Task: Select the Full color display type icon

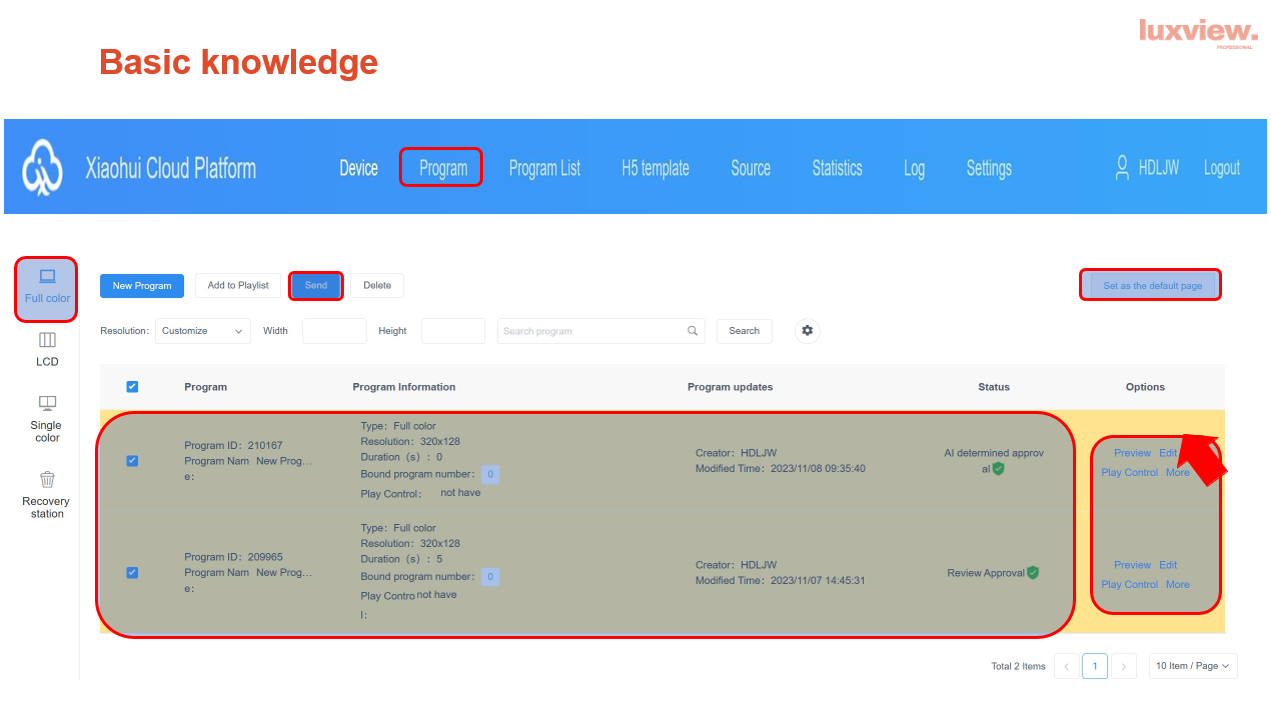Action: [x=47, y=277]
